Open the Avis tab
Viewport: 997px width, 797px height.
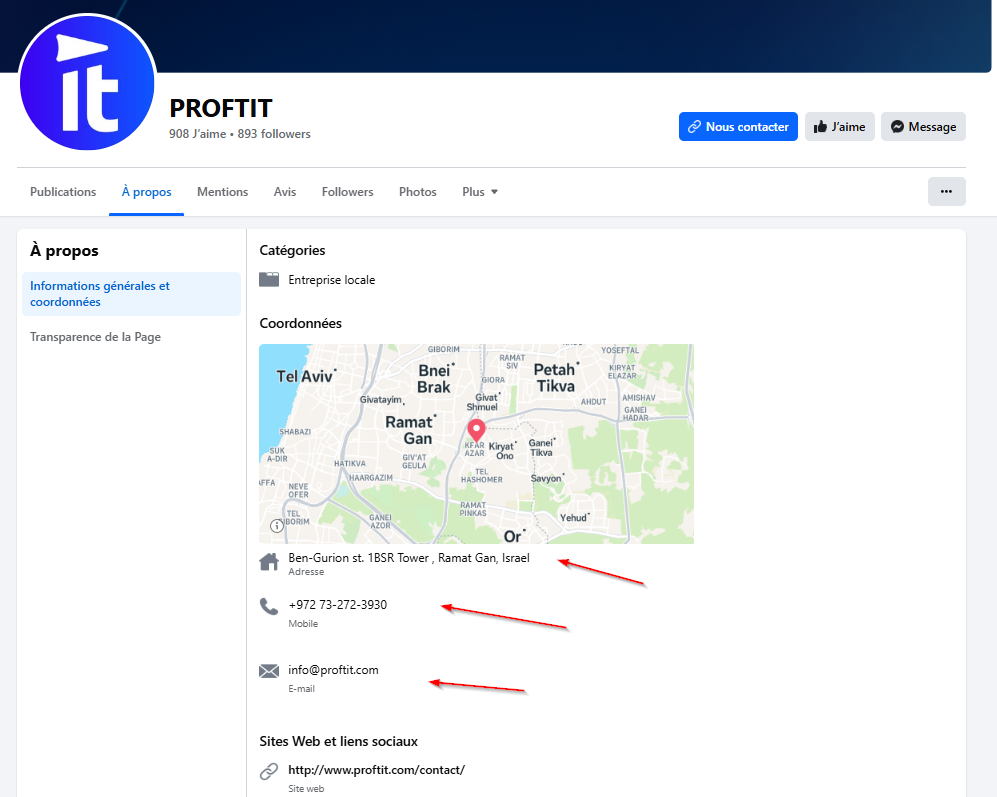pyautogui.click(x=285, y=191)
